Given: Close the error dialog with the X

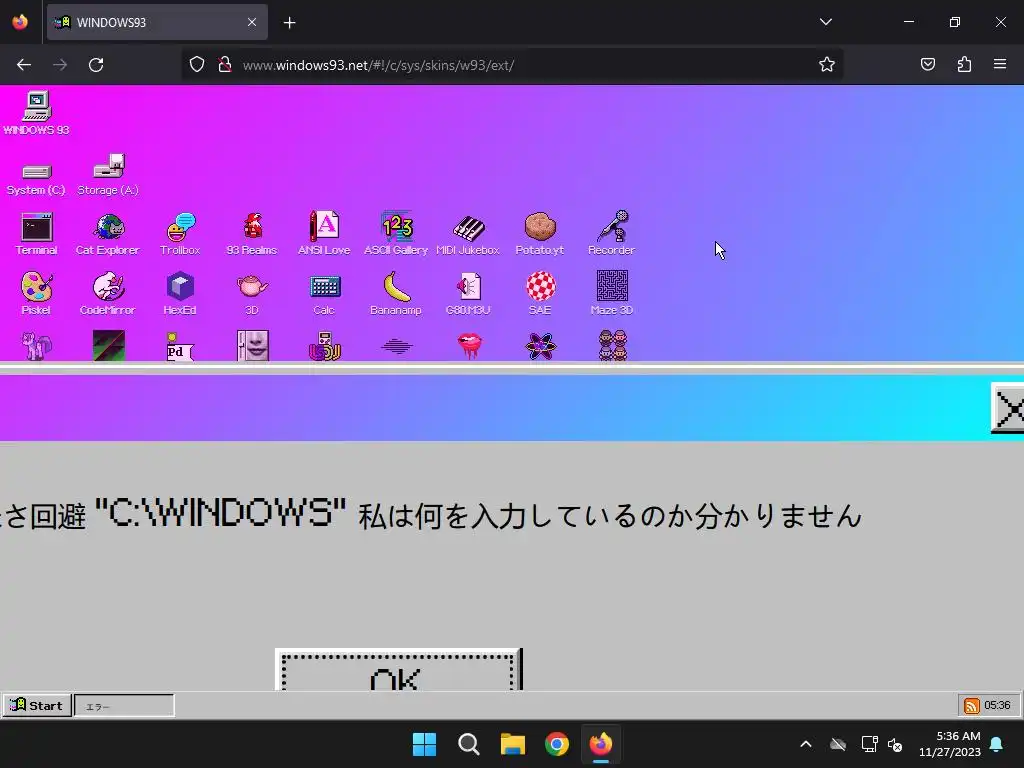Looking at the screenshot, I should point(1008,409).
